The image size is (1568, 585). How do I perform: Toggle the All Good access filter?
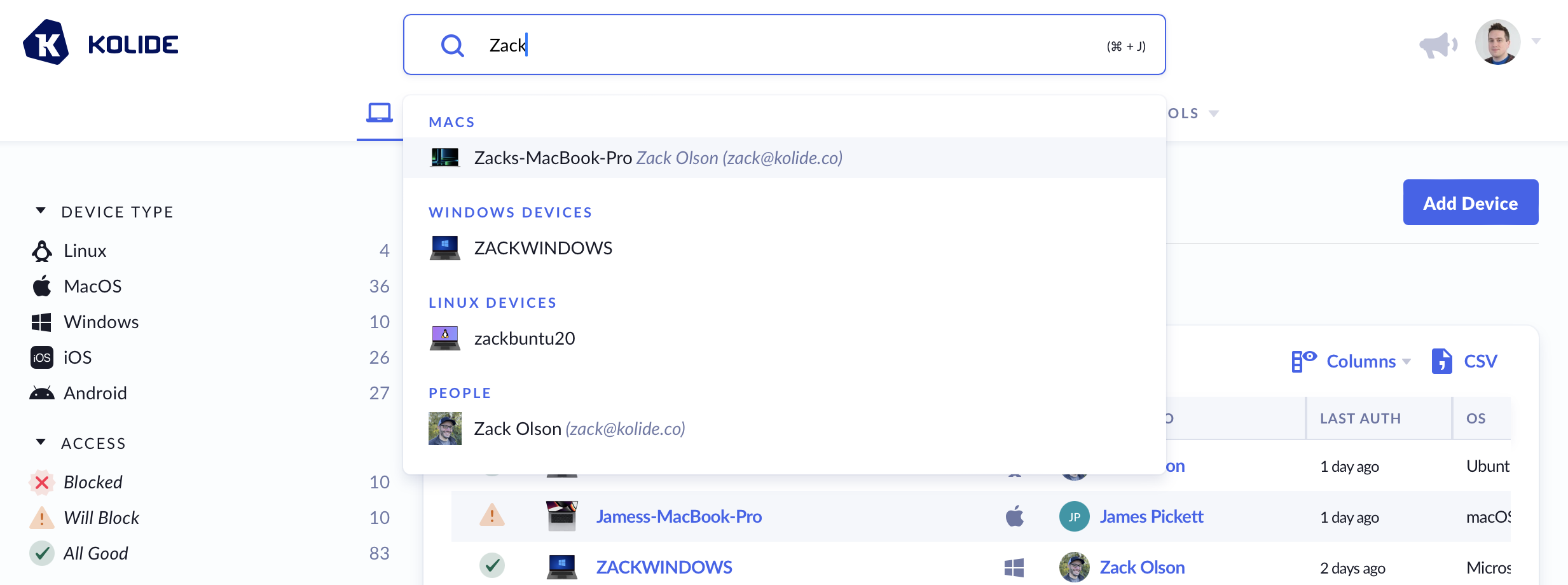point(95,554)
